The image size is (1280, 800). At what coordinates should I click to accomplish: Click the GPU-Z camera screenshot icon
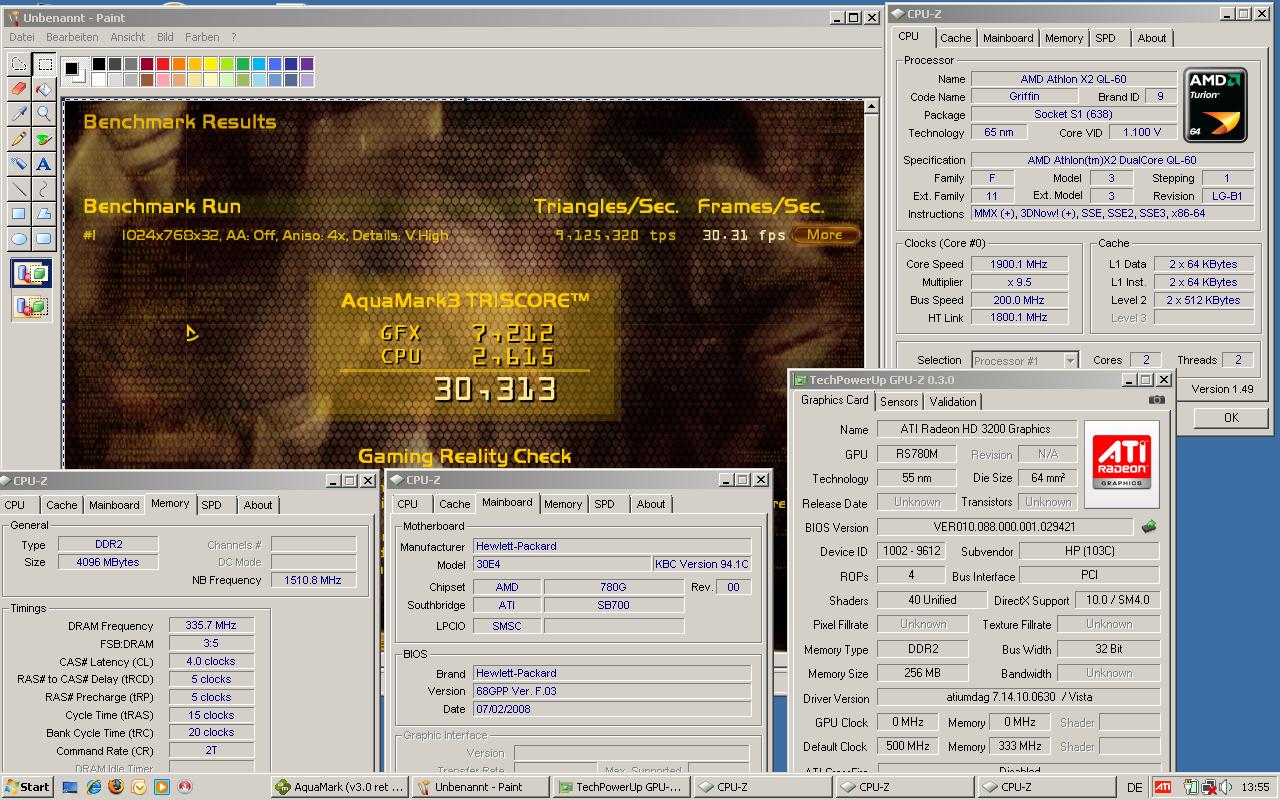coord(1156,400)
